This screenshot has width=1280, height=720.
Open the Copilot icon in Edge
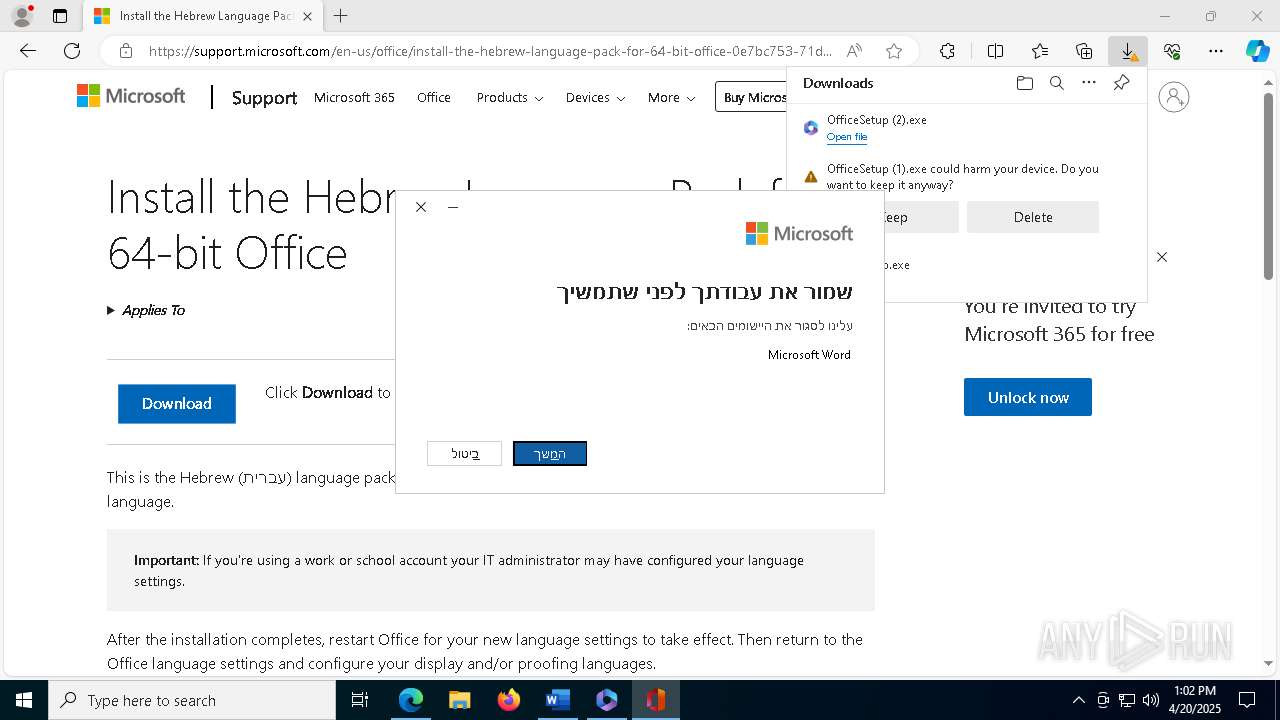(x=1257, y=51)
